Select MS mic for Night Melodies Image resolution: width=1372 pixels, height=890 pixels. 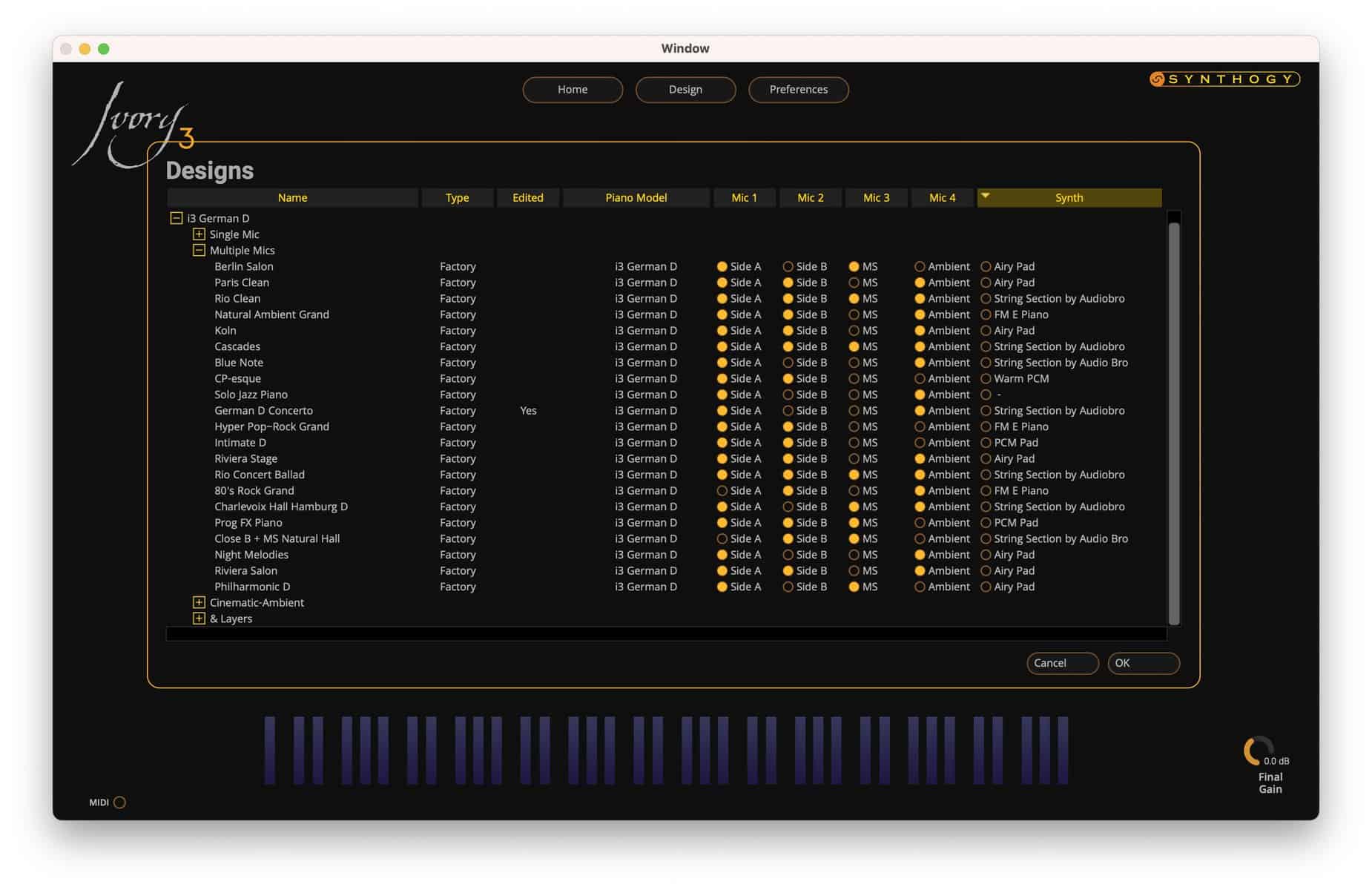coord(854,554)
